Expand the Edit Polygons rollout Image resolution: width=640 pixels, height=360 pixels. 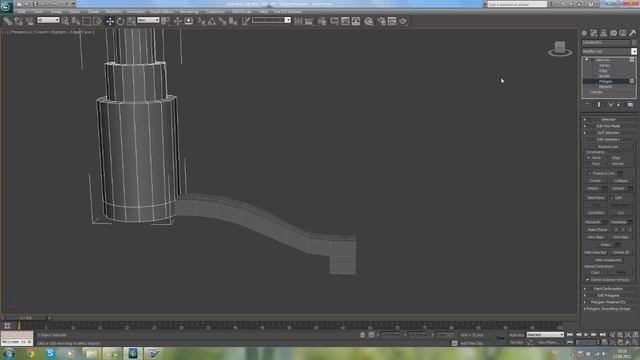608,296
